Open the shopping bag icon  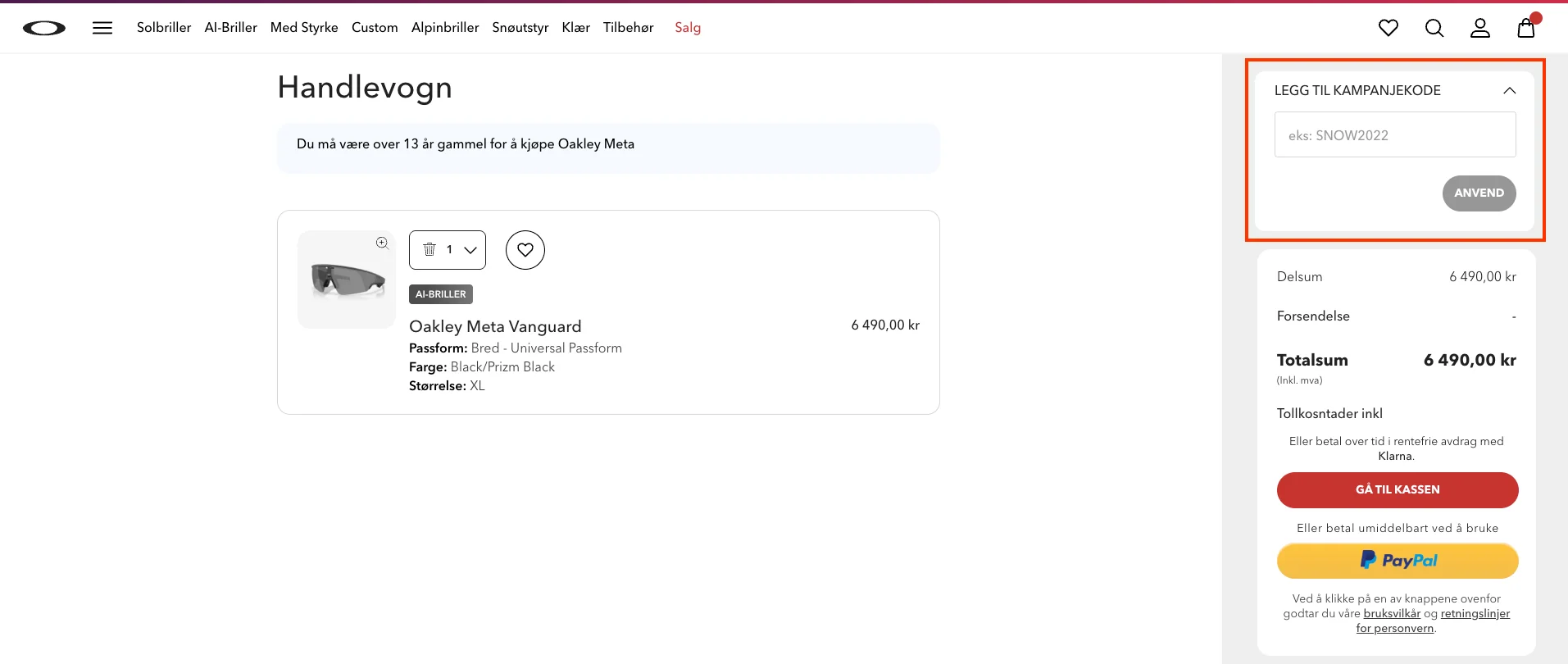[x=1526, y=27]
